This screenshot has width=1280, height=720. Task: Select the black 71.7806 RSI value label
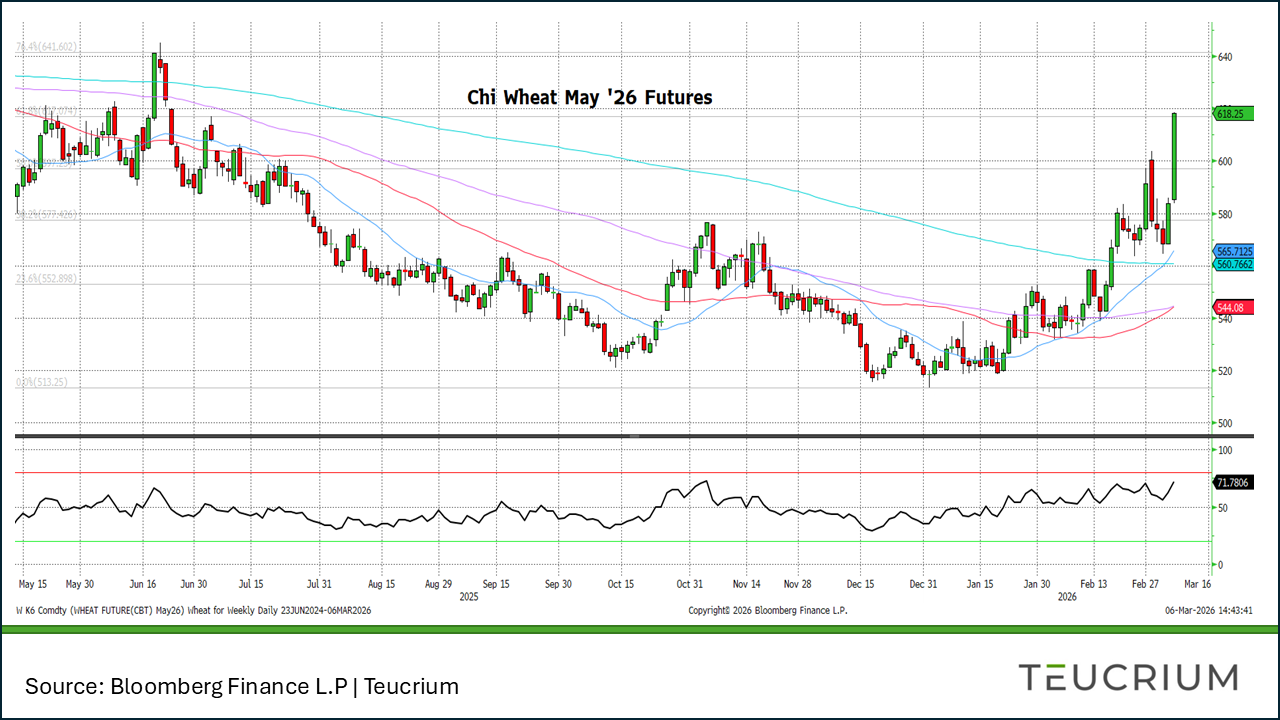pyautogui.click(x=1232, y=481)
